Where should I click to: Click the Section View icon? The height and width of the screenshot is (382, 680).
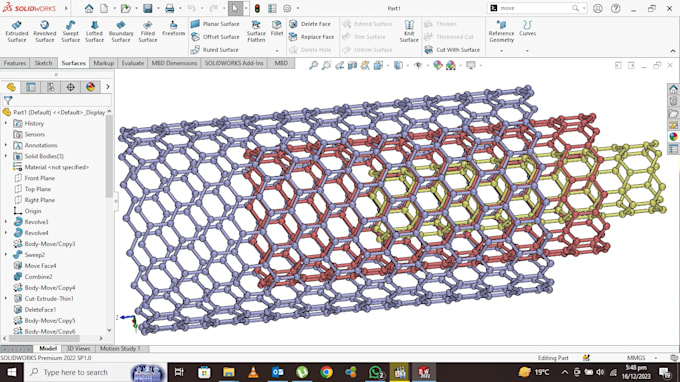[352, 65]
